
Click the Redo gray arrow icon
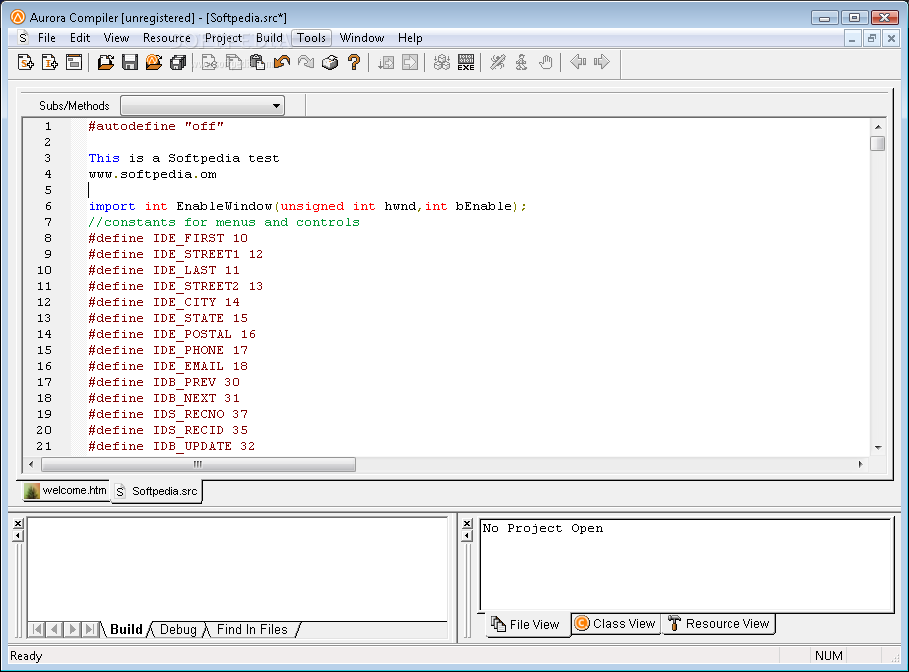point(306,62)
